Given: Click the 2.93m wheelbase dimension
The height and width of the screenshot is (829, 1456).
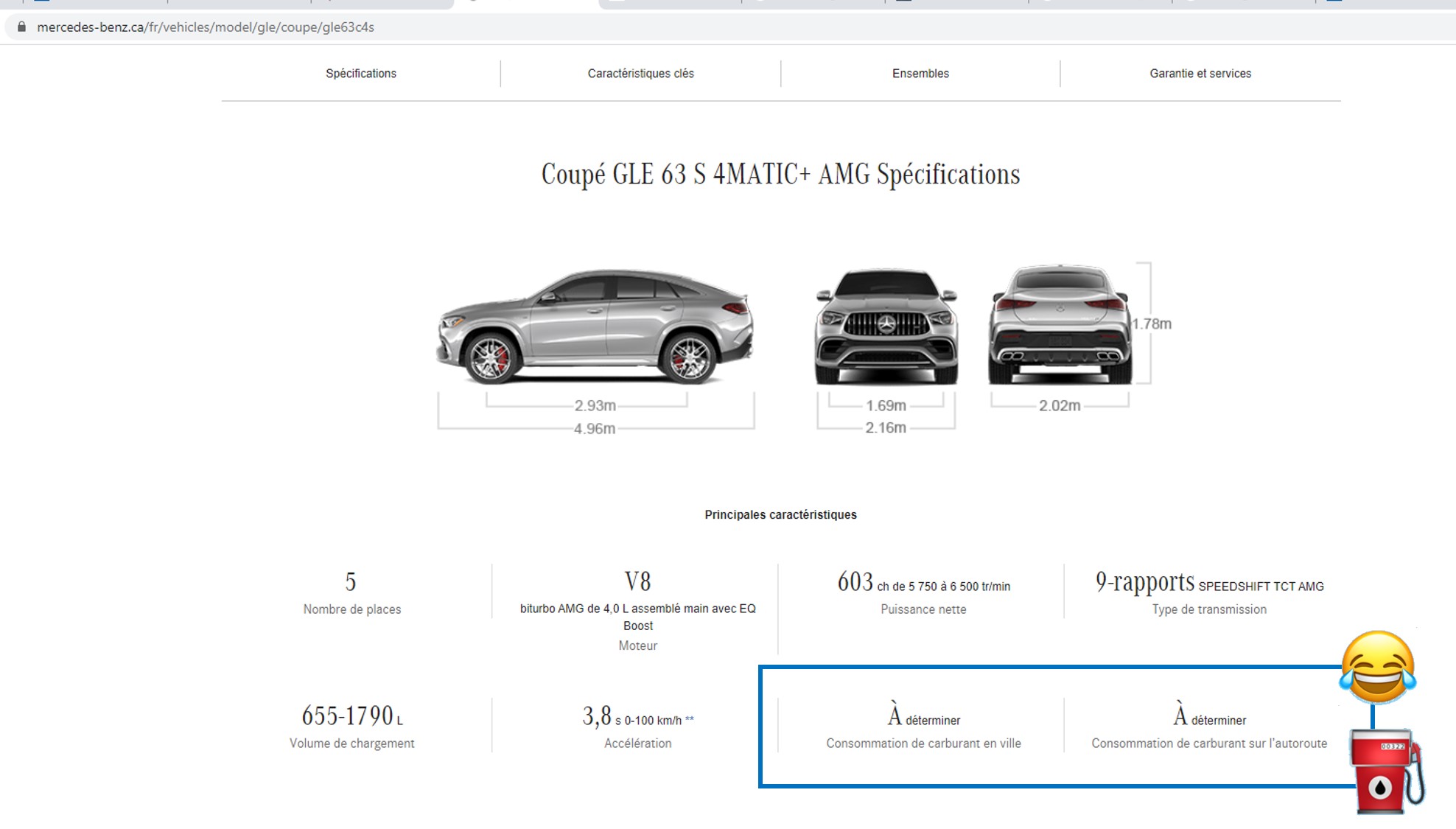Looking at the screenshot, I should 595,406.
